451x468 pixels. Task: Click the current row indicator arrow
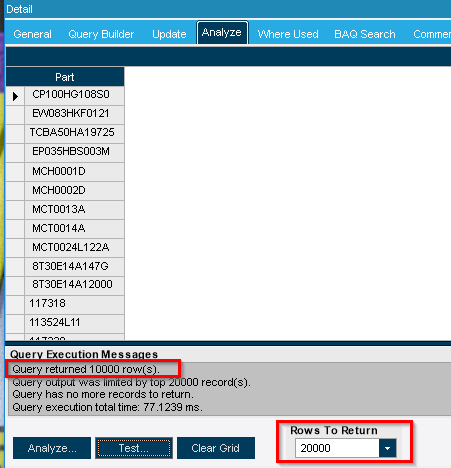click(15, 96)
